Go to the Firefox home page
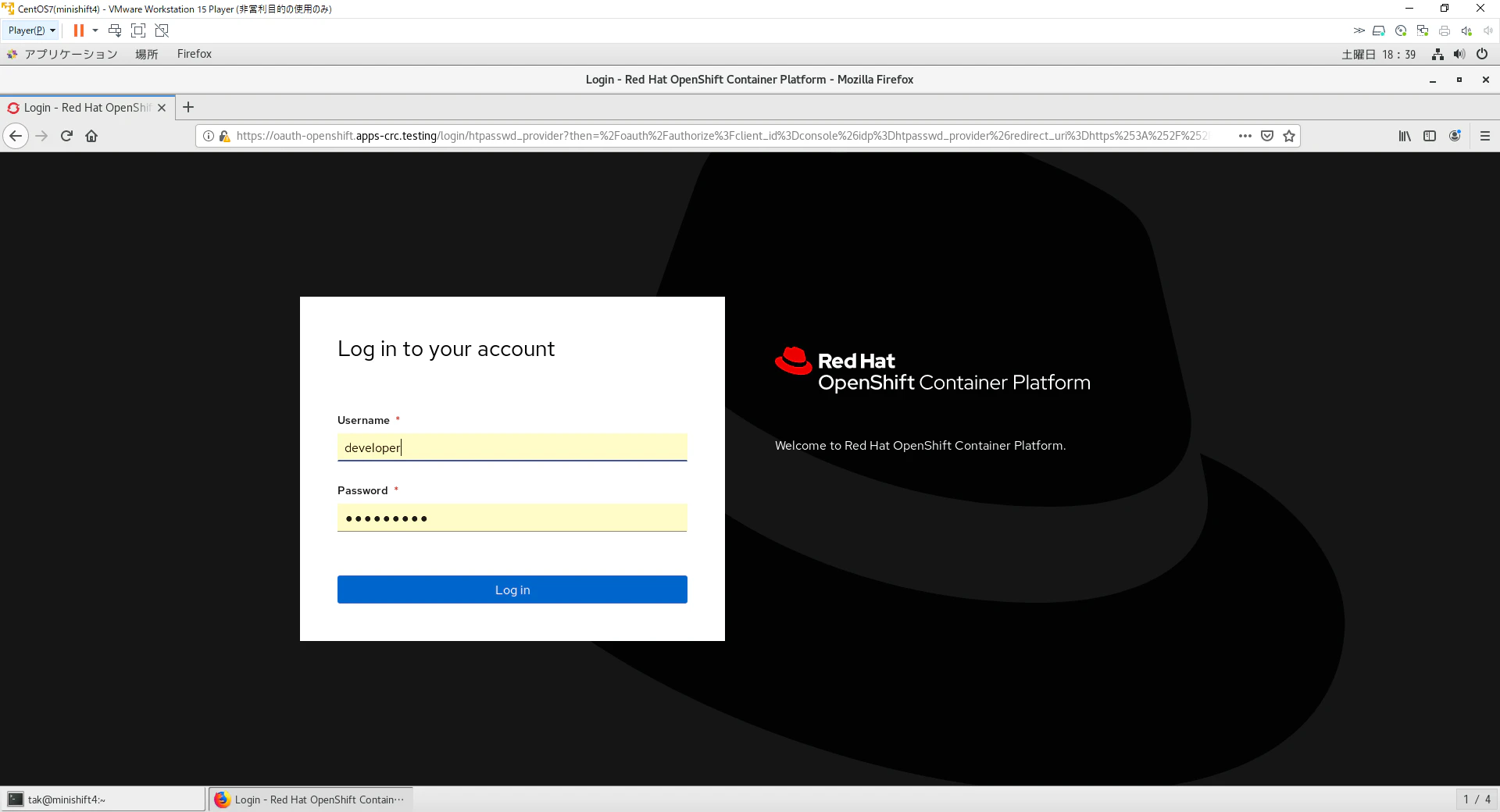This screenshot has width=1500, height=812. (x=92, y=136)
